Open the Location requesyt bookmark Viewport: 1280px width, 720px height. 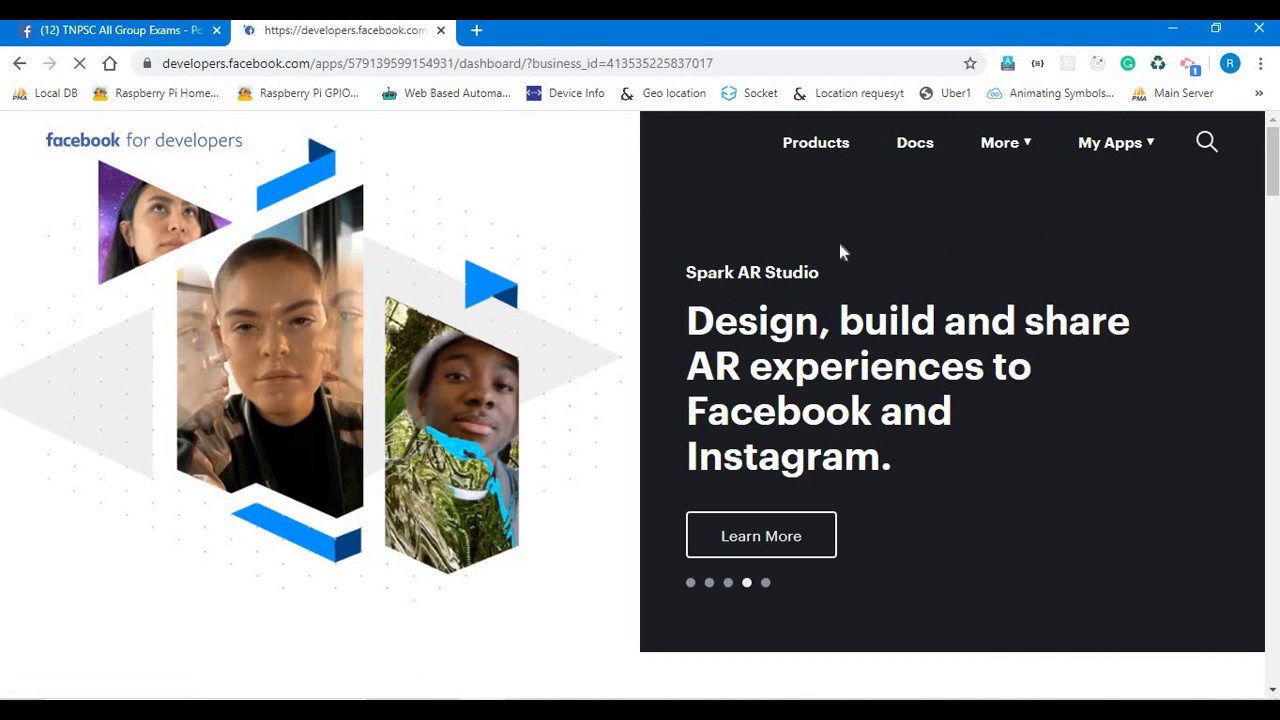[x=849, y=93]
